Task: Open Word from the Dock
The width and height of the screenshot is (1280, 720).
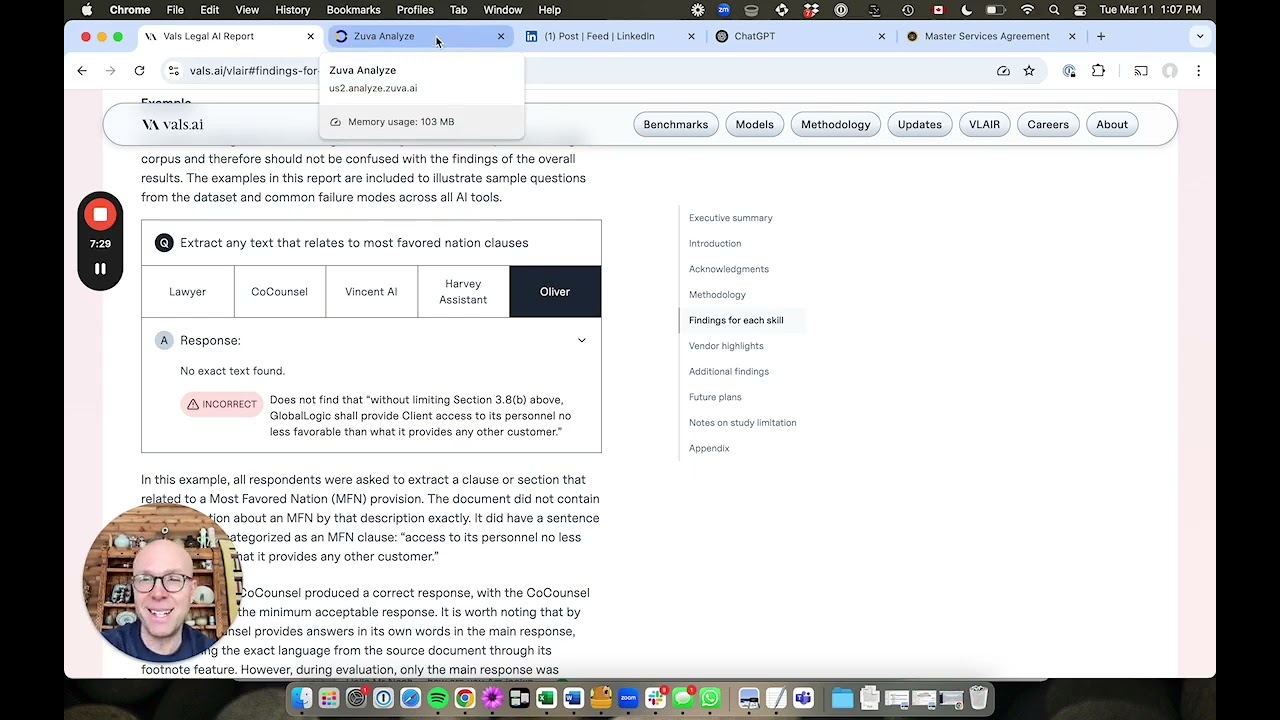Action: (573, 698)
